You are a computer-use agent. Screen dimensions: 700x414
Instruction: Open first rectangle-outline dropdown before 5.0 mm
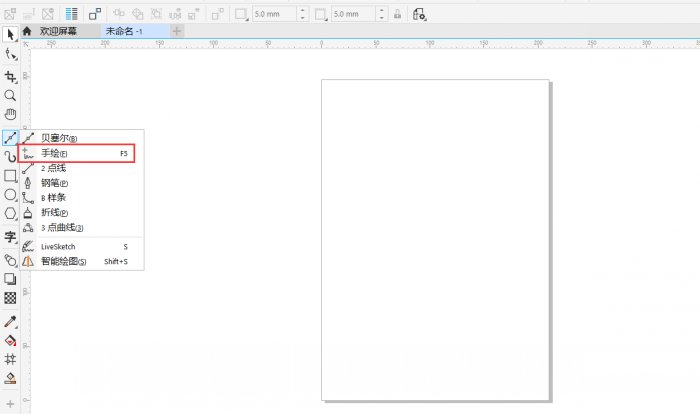(242, 14)
